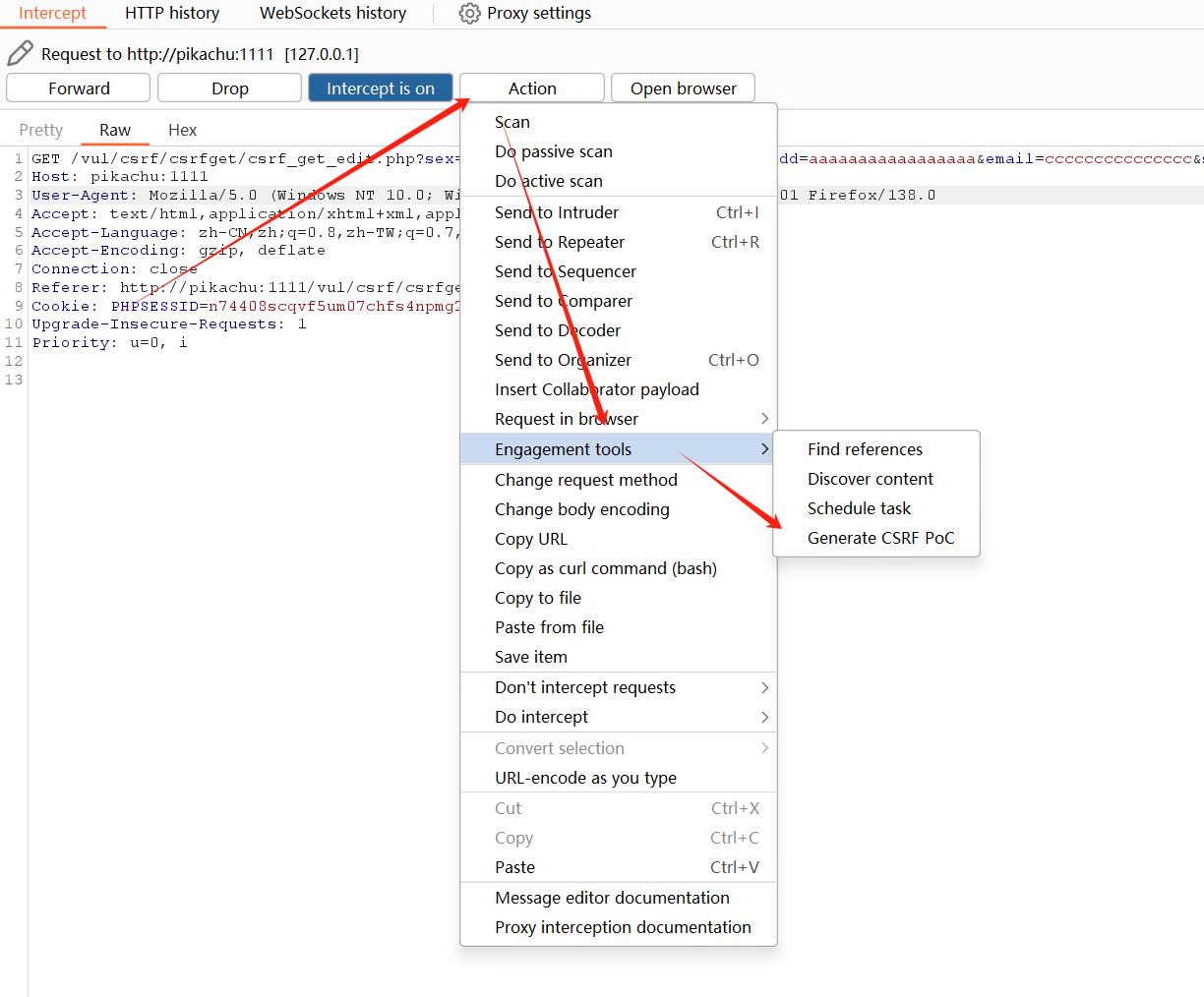
Task: Expand the Request in browser submenu arrow
Action: [764, 419]
